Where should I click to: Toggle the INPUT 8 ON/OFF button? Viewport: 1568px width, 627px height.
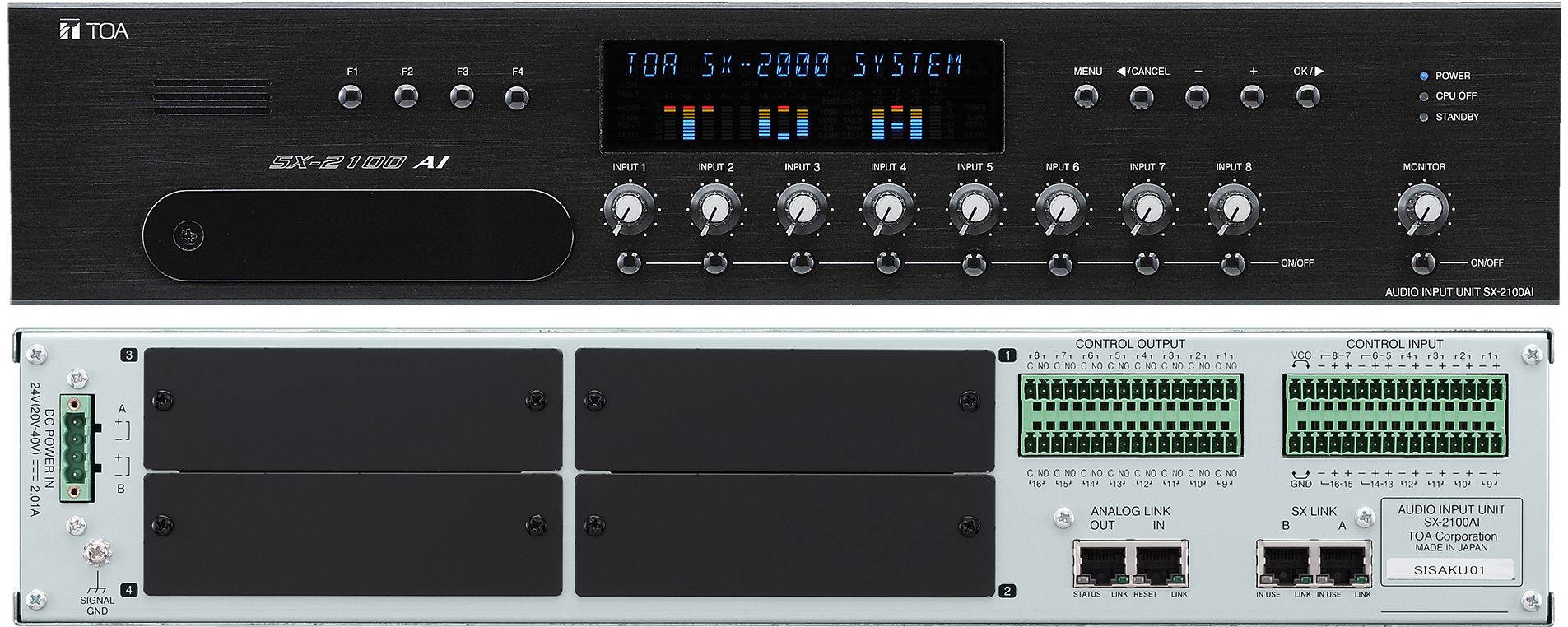[x=1233, y=263]
